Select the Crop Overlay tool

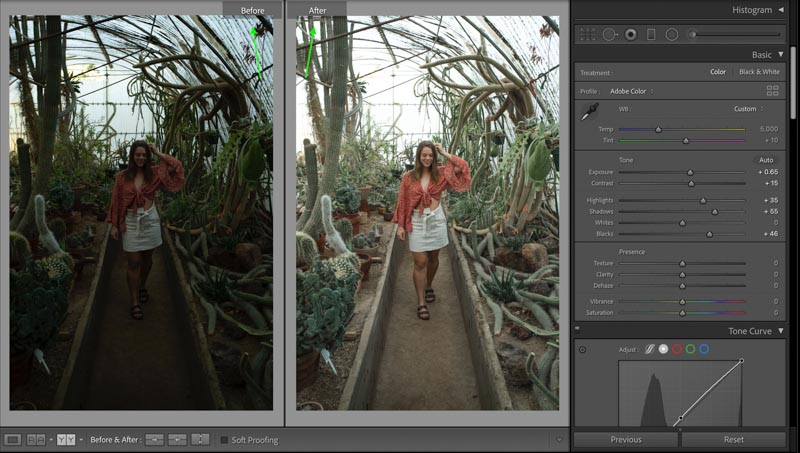[x=587, y=34]
